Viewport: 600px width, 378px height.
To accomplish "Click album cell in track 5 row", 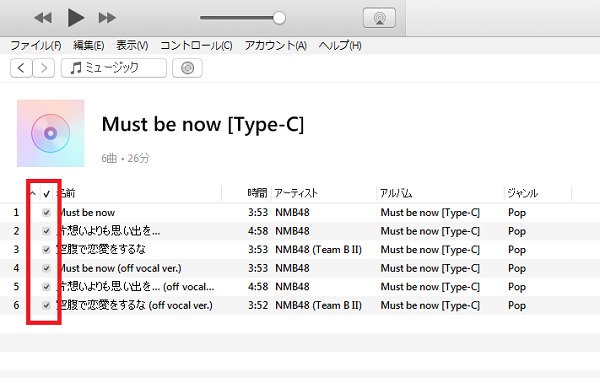I will tap(430, 287).
